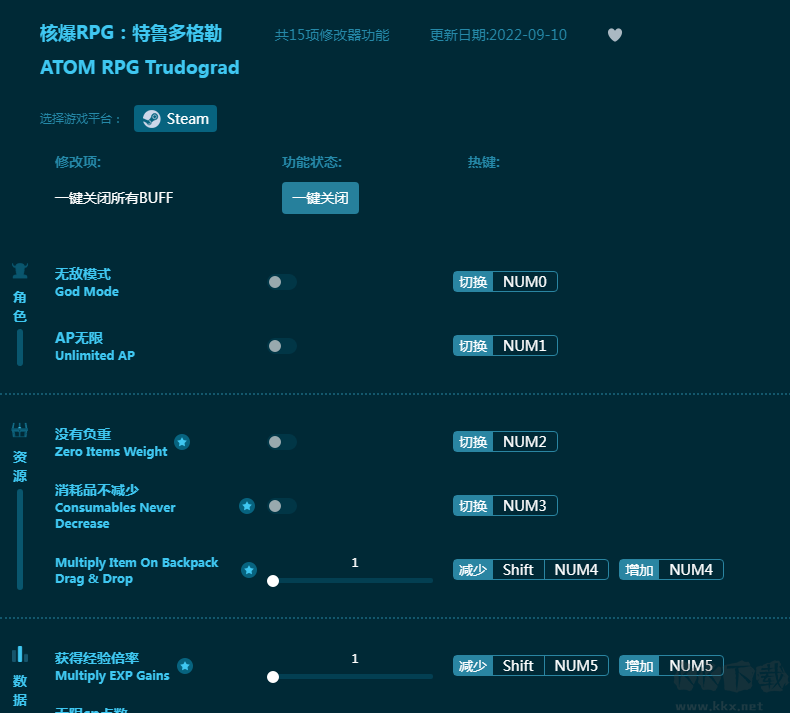Click the NUM0 hotkey field
Viewport: 790px width, 713px height.
[x=525, y=282]
